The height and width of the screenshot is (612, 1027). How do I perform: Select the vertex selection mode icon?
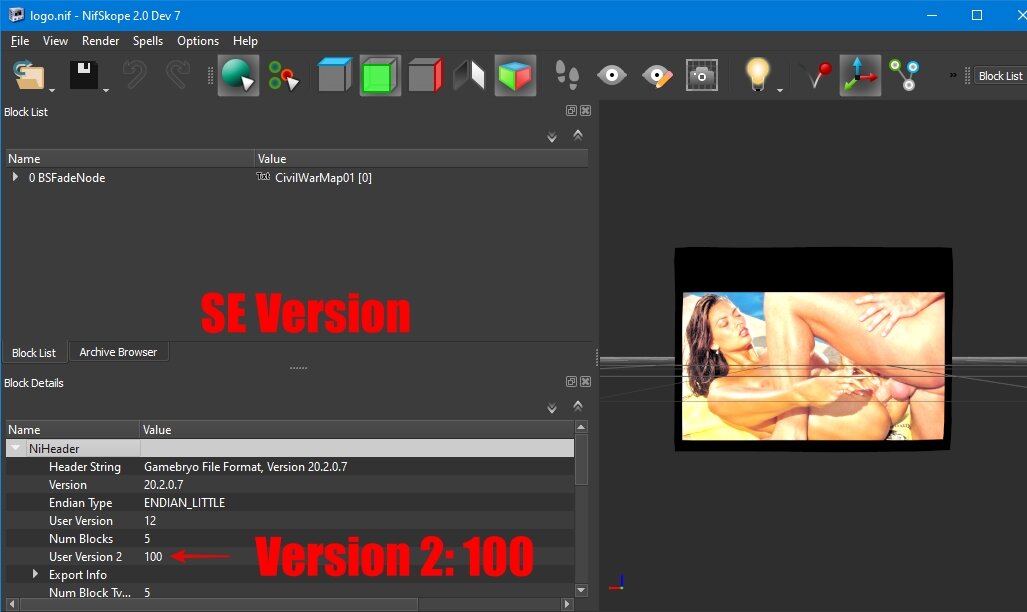point(283,75)
